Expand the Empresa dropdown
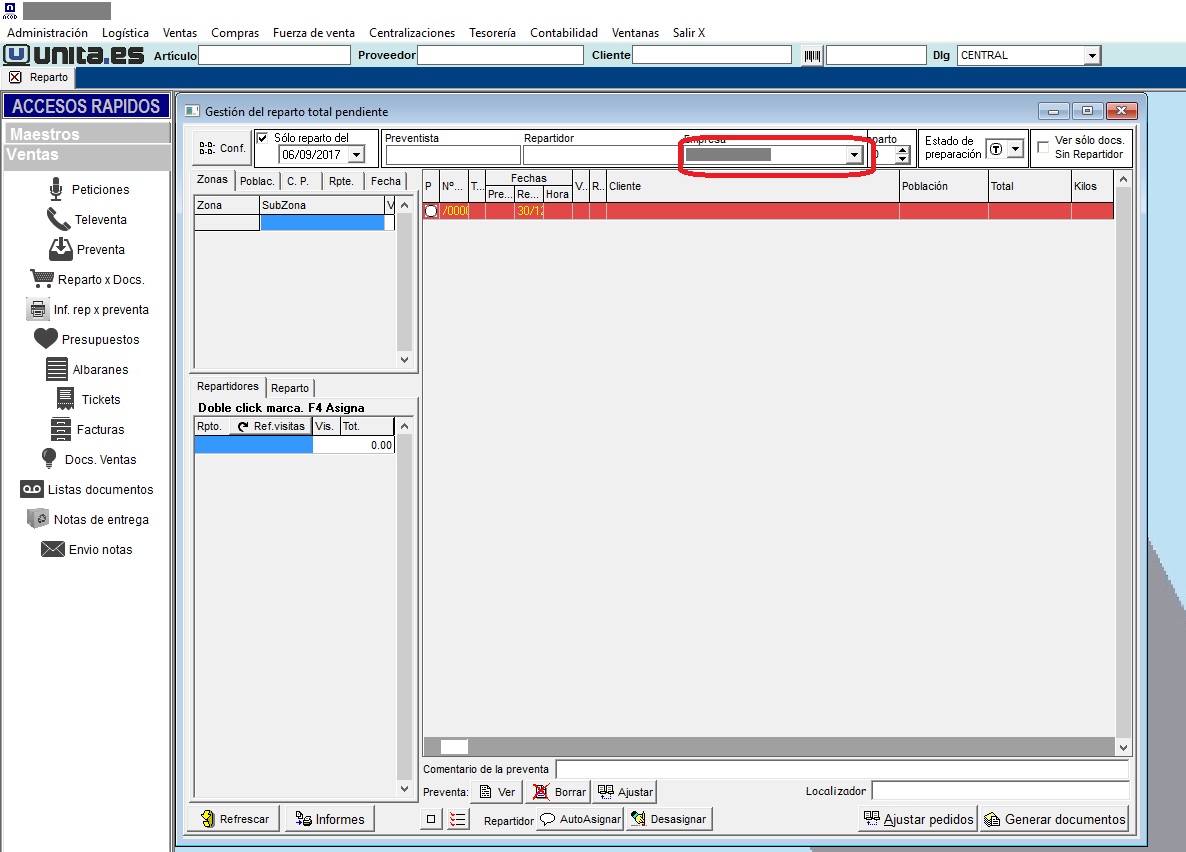The width and height of the screenshot is (1186, 852). click(854, 155)
